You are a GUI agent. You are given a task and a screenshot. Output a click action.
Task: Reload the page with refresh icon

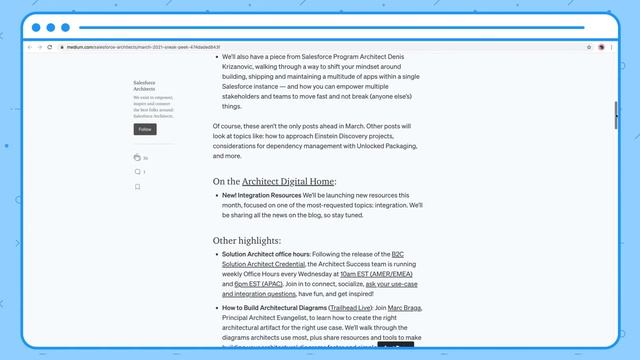[50, 47]
